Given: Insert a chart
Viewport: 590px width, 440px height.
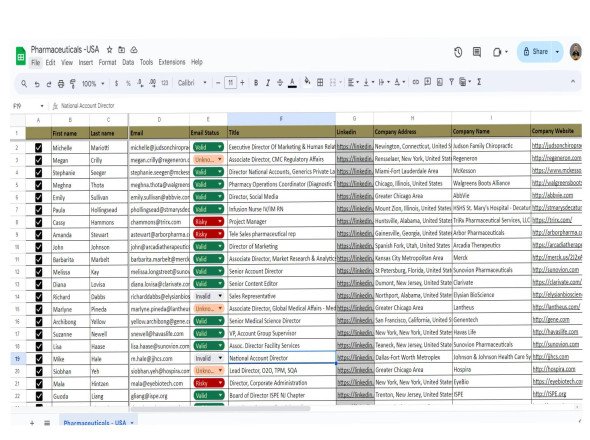Looking at the screenshot, I should [x=439, y=82].
